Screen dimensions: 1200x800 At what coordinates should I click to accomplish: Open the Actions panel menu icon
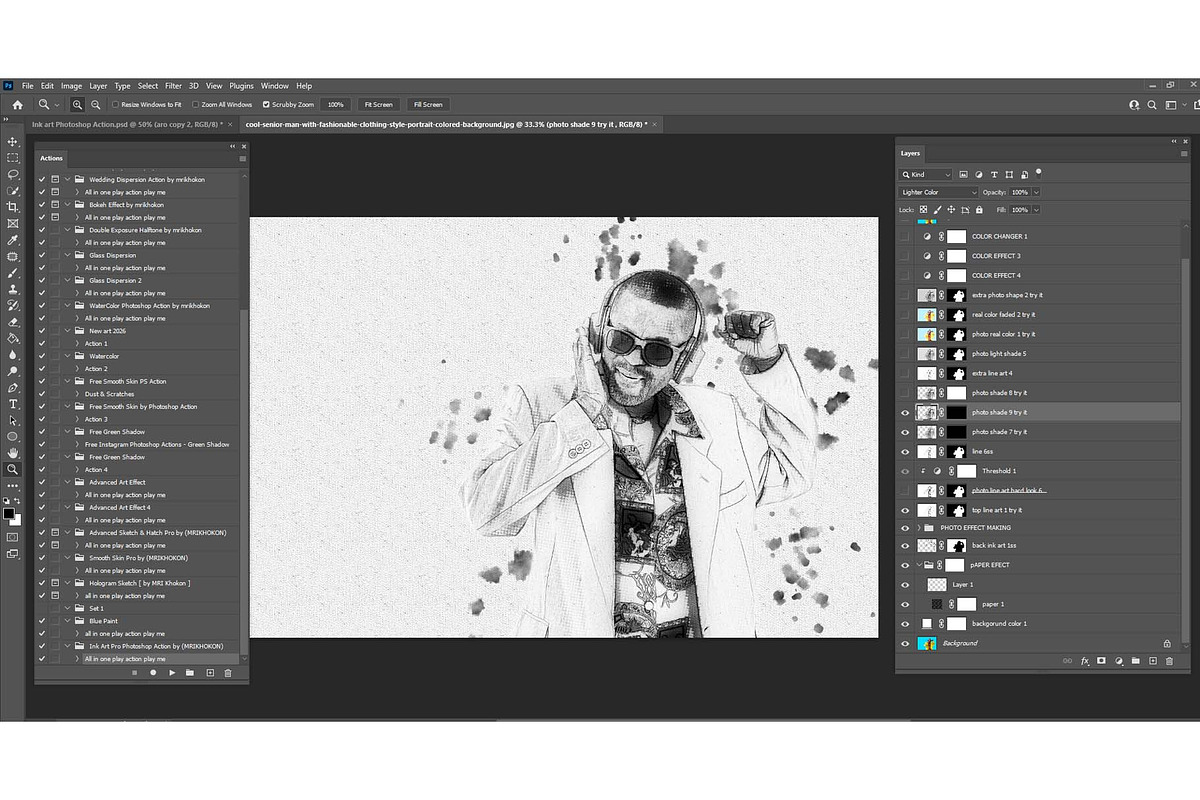[x=242, y=158]
